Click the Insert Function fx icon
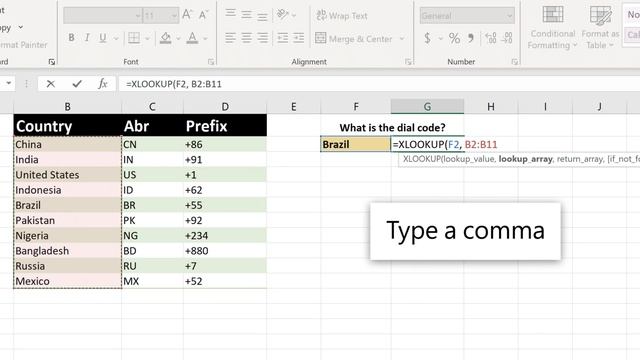Image resolution: width=640 pixels, height=360 pixels. click(102, 84)
